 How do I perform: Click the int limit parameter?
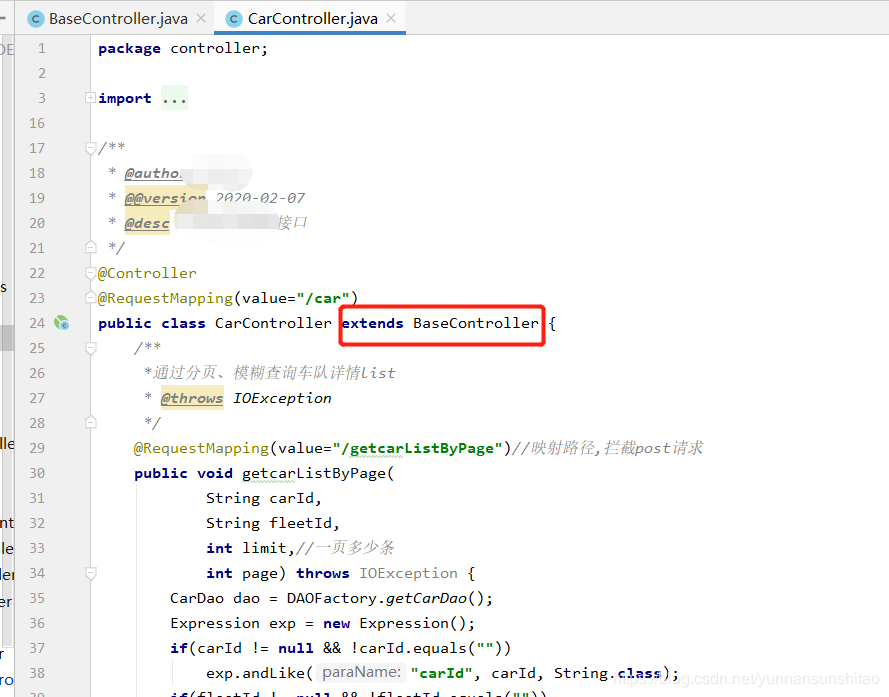point(247,548)
